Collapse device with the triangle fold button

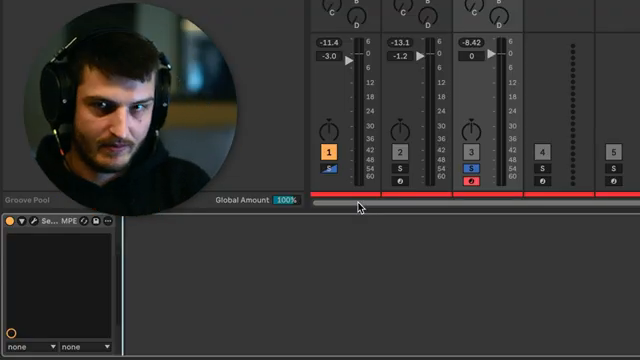22,221
